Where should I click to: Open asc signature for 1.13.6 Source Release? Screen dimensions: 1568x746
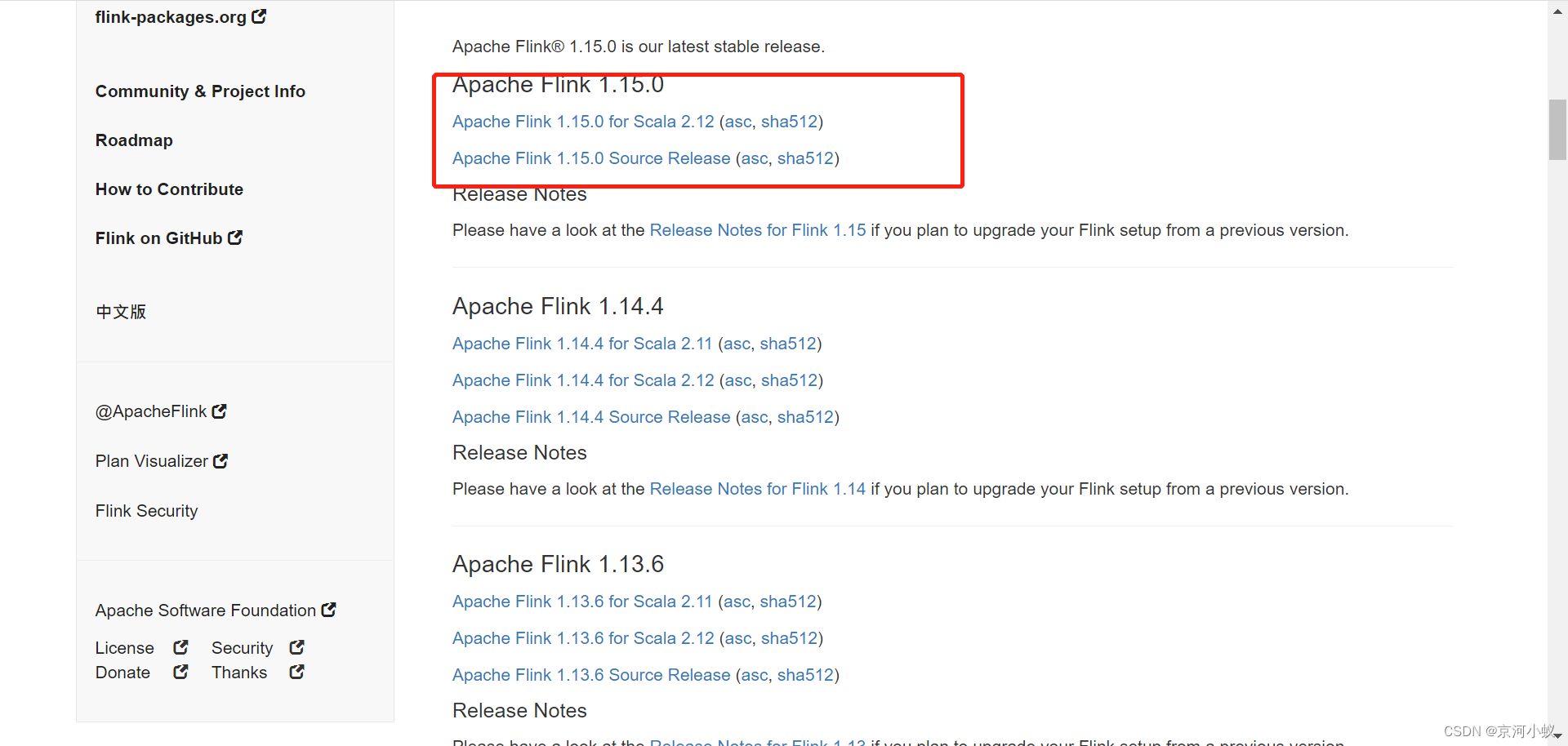tap(755, 675)
